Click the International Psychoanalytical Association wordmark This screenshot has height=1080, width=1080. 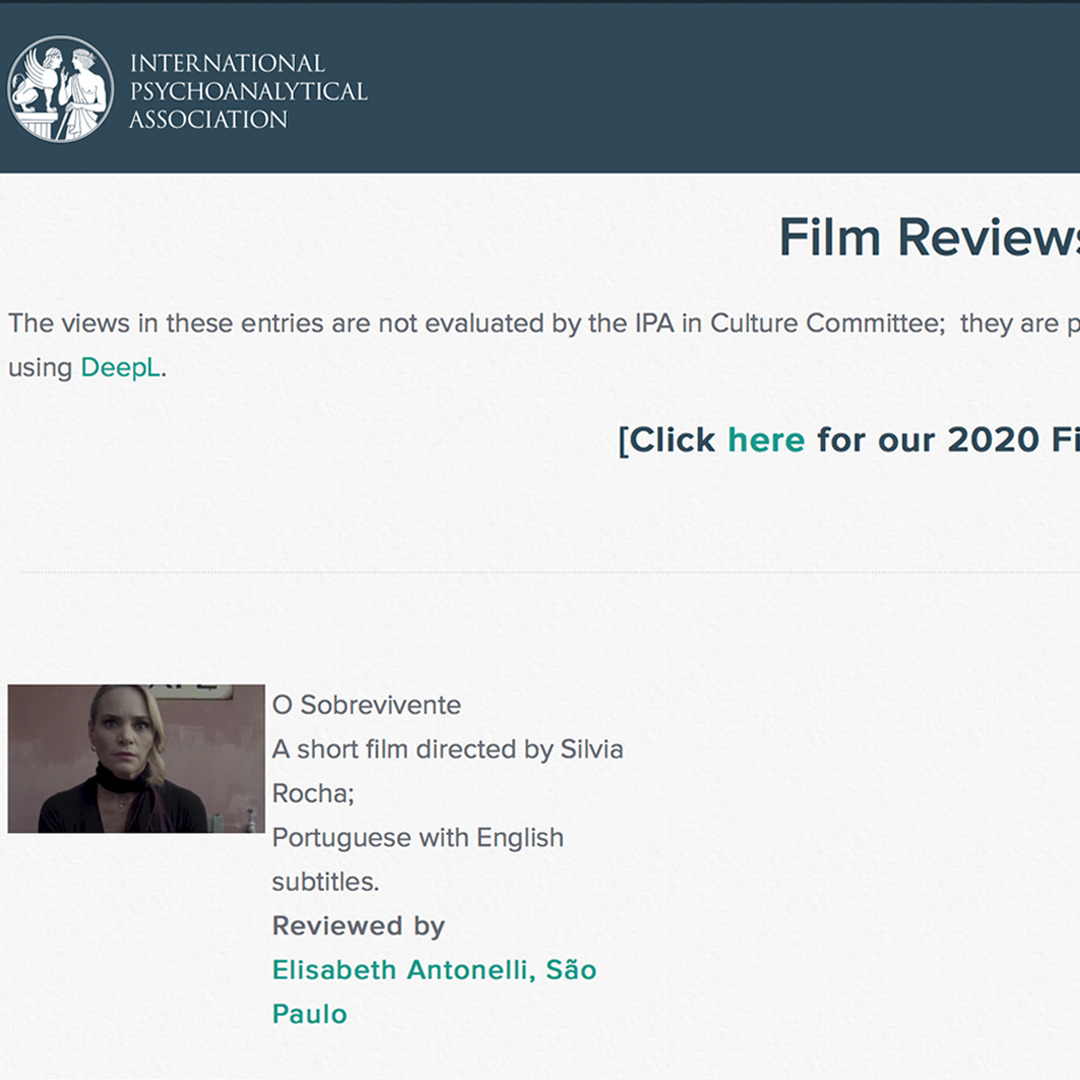click(x=247, y=91)
